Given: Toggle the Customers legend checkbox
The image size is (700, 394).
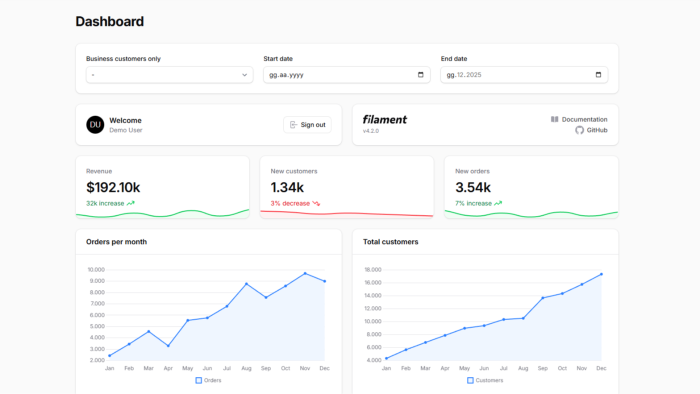Looking at the screenshot, I should coord(470,381).
